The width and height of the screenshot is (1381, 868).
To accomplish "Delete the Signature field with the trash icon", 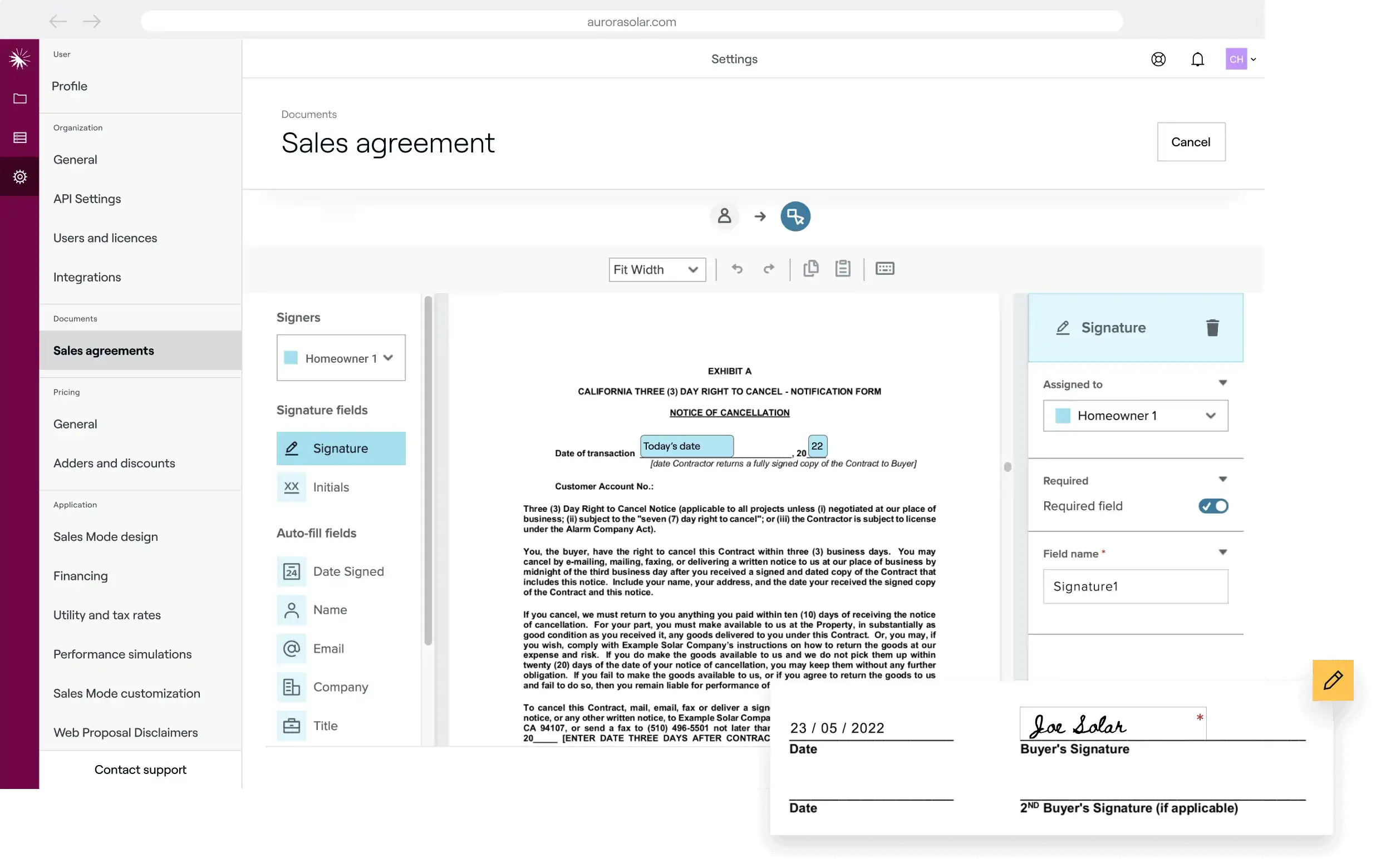I will point(1212,328).
